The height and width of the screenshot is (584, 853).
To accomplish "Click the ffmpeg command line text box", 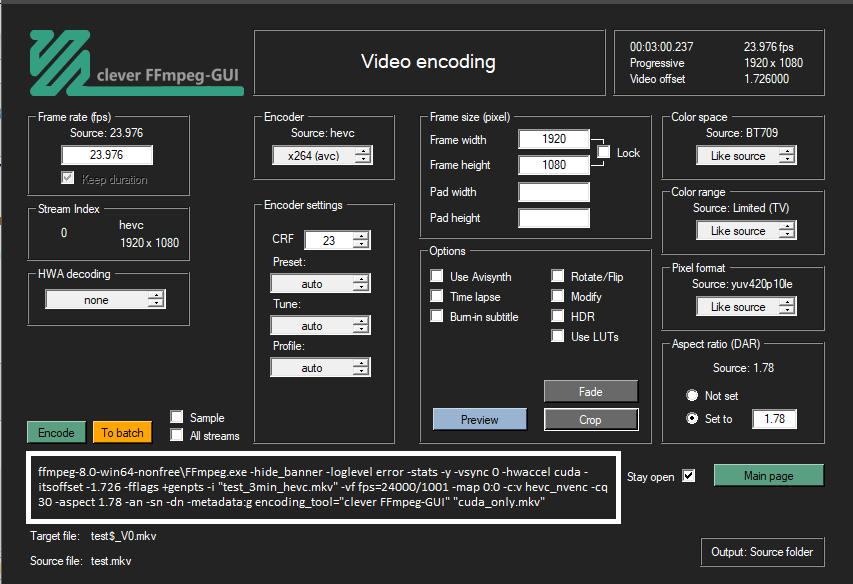I will point(323,487).
